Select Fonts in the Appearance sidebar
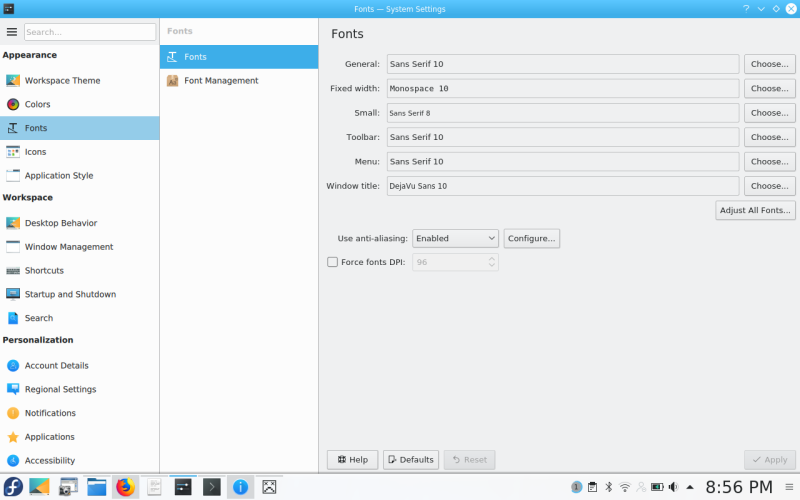800x500 pixels. 80,128
